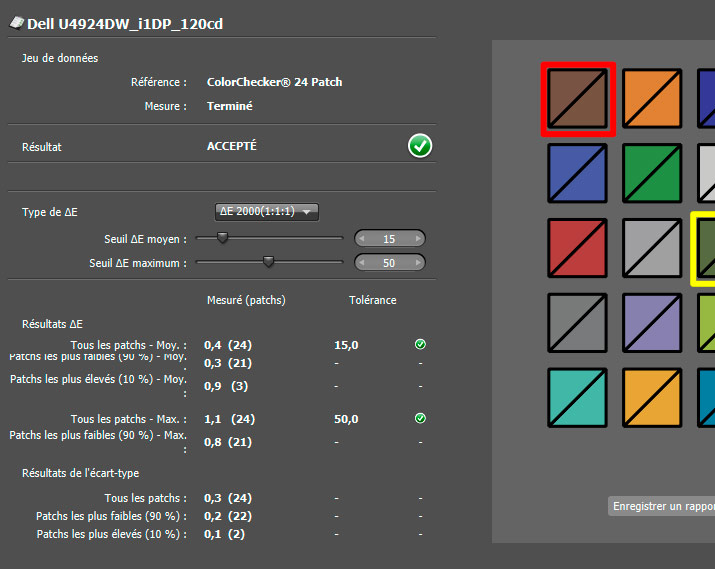Image resolution: width=715 pixels, height=569 pixels.
Task: Open the ΔE 2000(1:1:1) type dropdown
Action: coord(267,212)
